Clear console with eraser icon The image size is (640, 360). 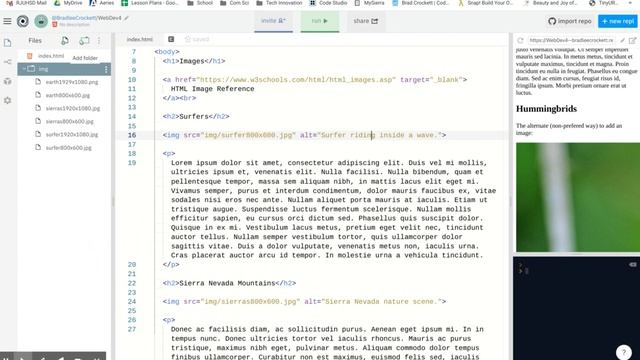(633, 264)
